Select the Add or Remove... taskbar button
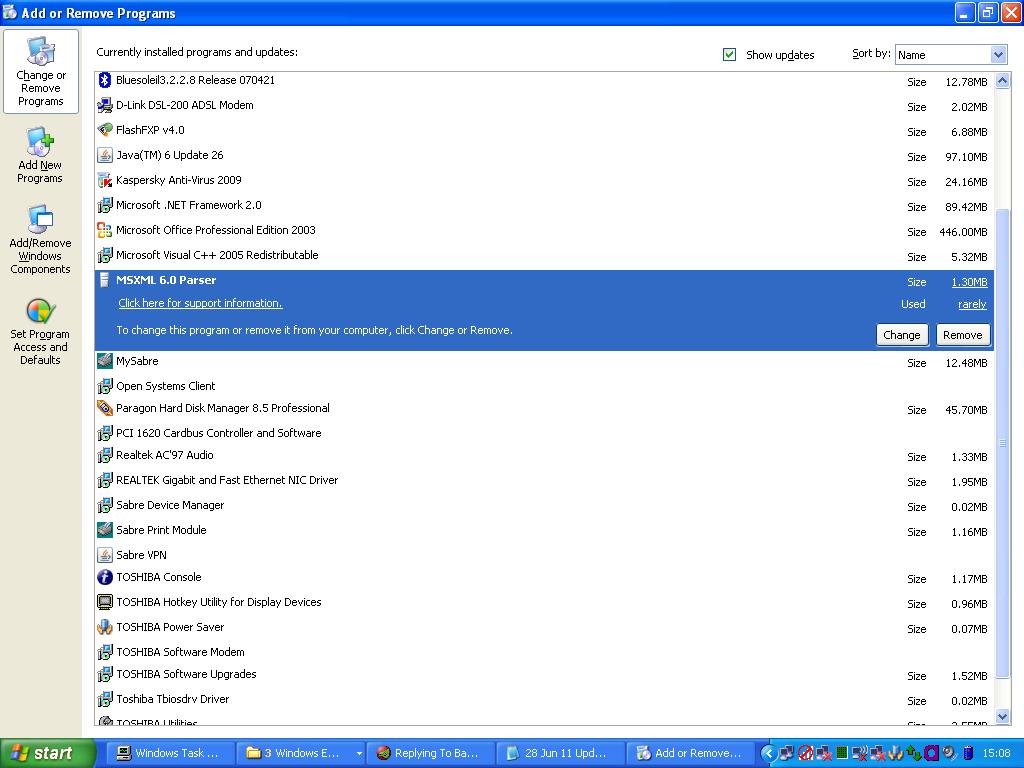1024x768 pixels. pos(690,753)
